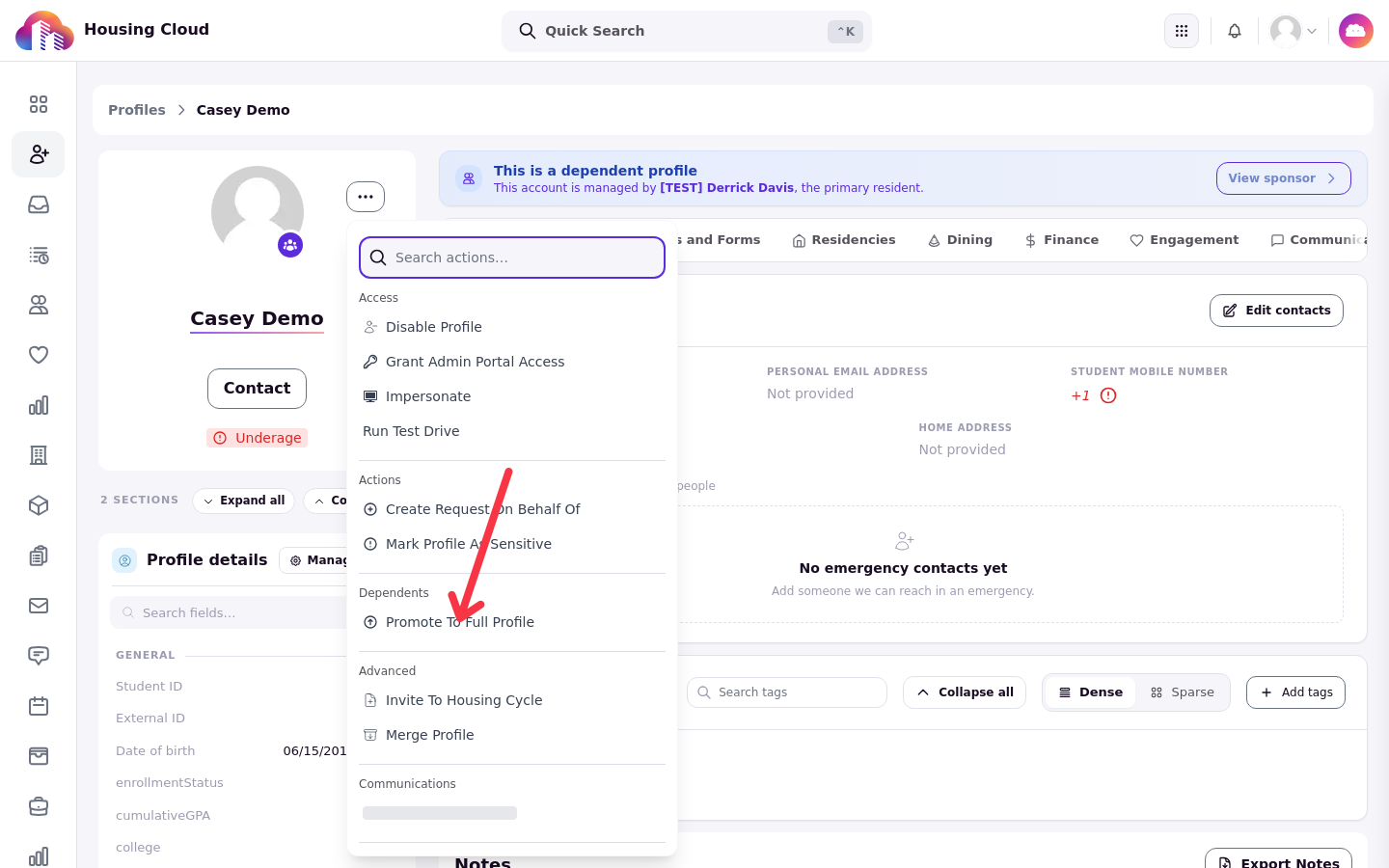Select Sparse view mode

pyautogui.click(x=1183, y=692)
